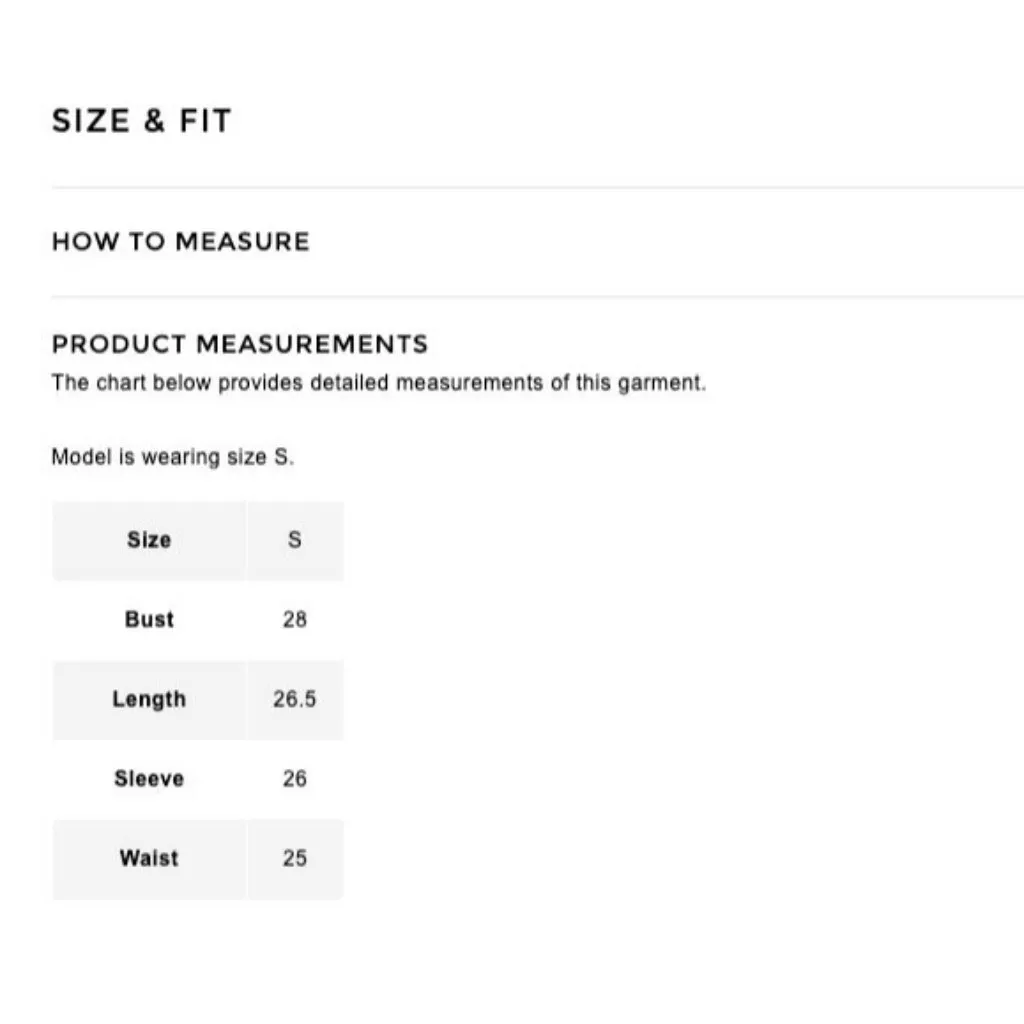Click the word 'Model' in size note
The width and height of the screenshot is (1024, 1024).
78,458
